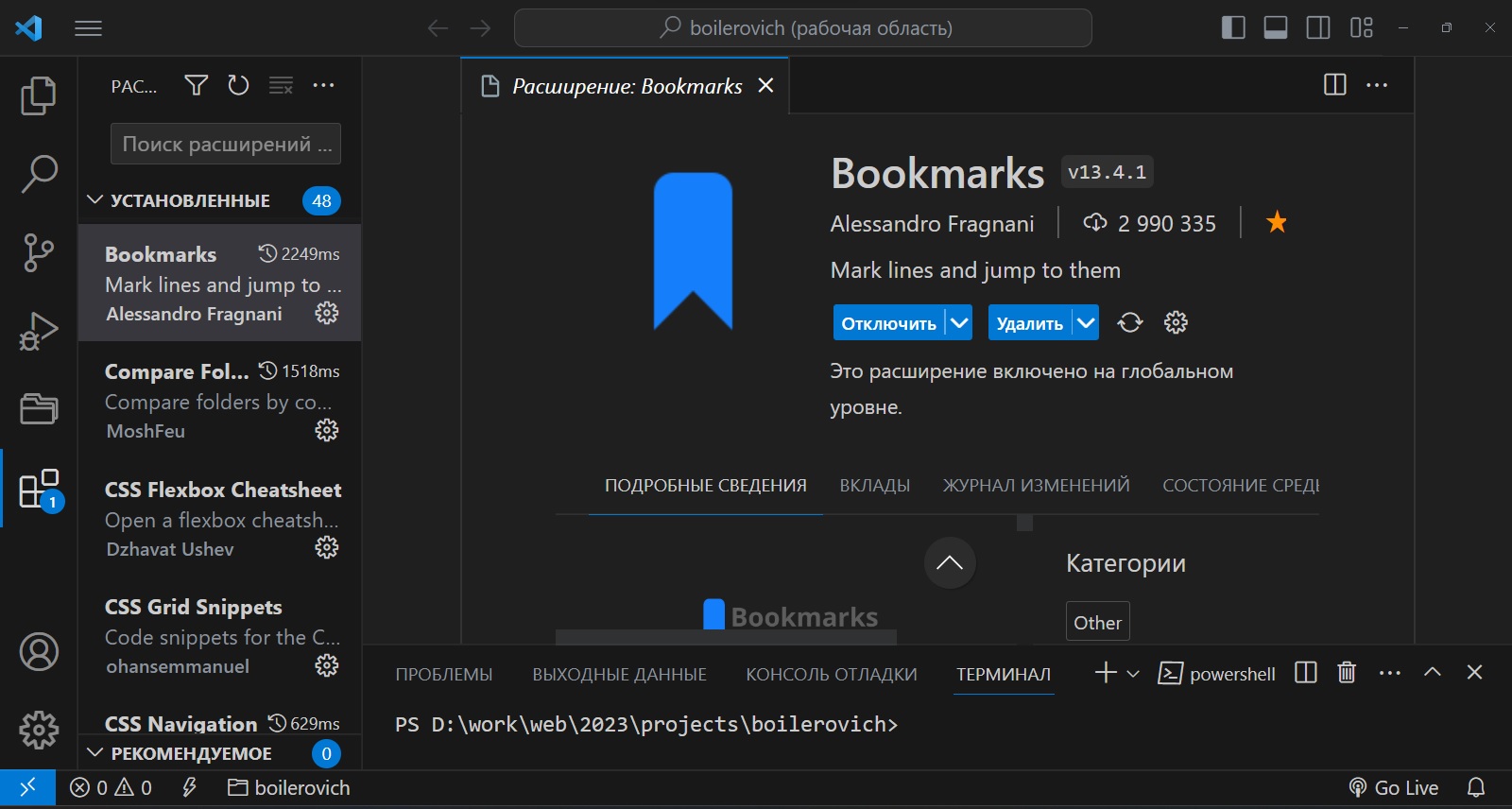Clear extensions search results icon
Viewport: 1512px width, 809px height.
click(281, 86)
